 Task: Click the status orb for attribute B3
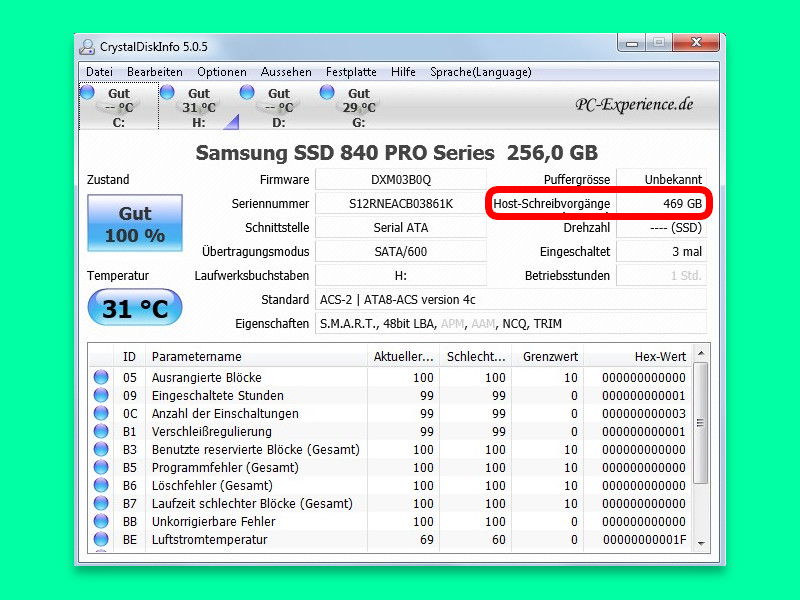click(x=101, y=449)
